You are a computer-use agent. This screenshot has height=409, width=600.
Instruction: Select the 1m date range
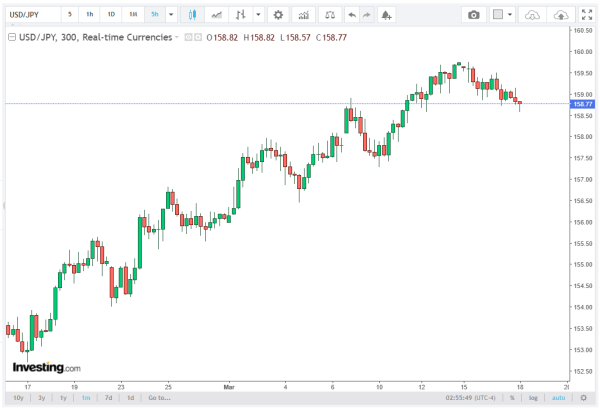click(x=85, y=397)
